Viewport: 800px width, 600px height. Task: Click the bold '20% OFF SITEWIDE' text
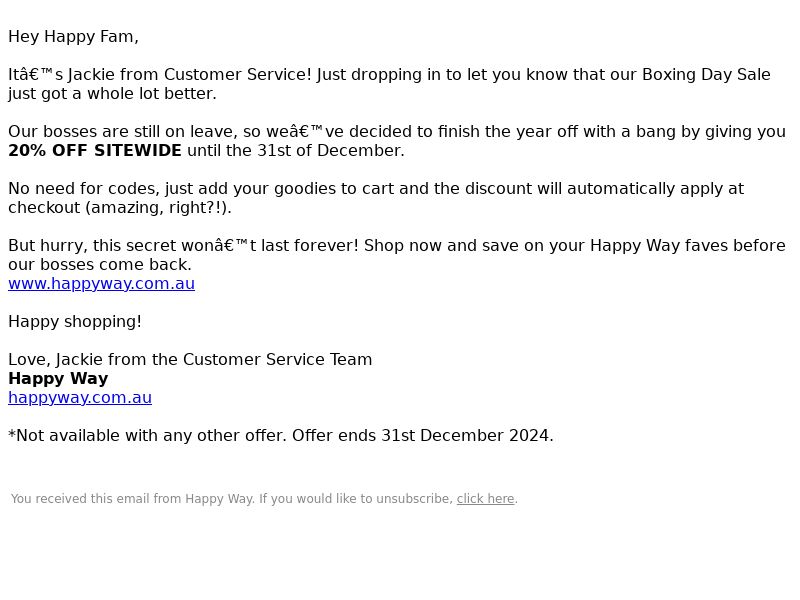pyautogui.click(x=95, y=151)
